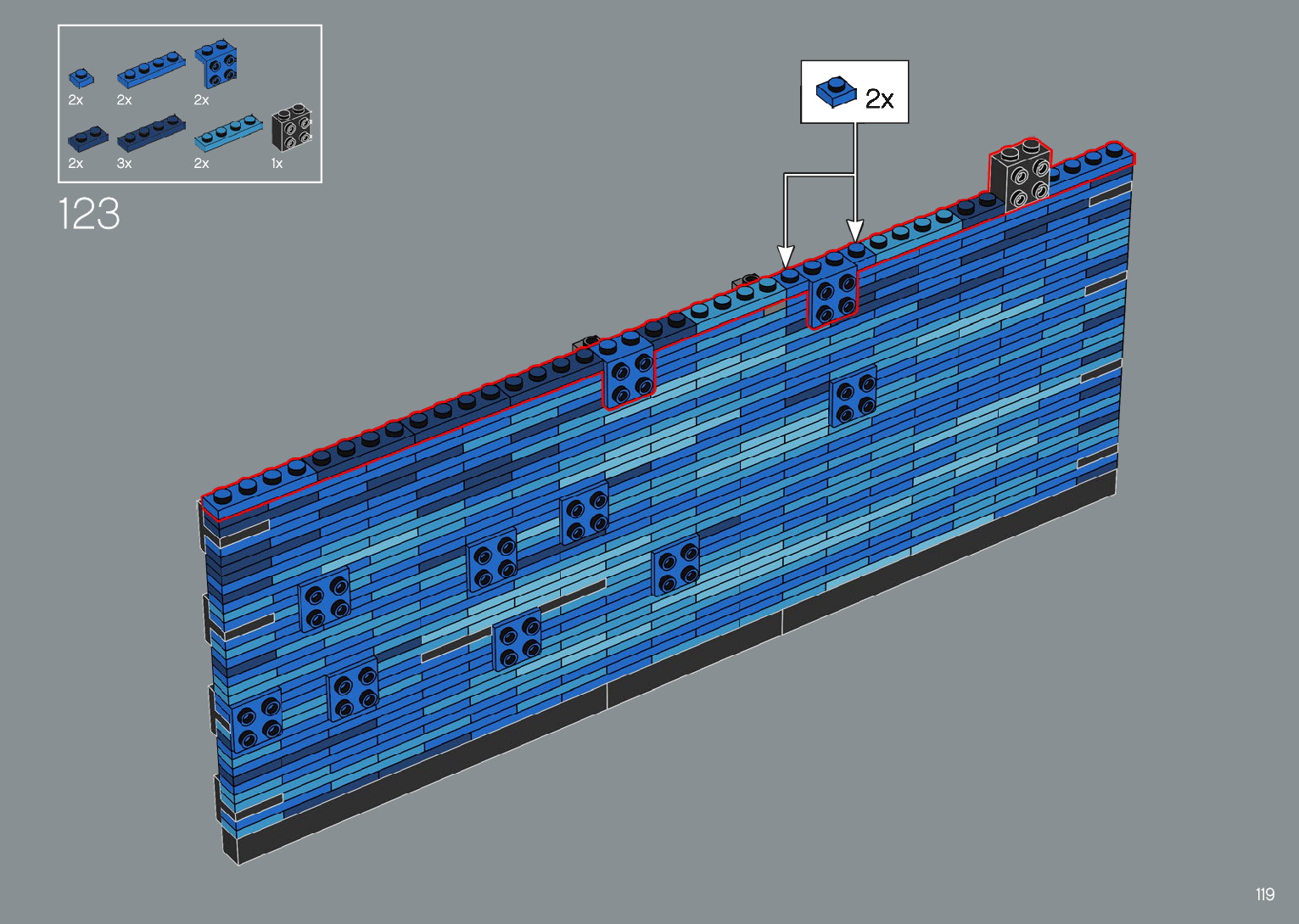Click the left callout arrow head
Image resolution: width=1299 pixels, height=924 pixels.
tap(786, 255)
